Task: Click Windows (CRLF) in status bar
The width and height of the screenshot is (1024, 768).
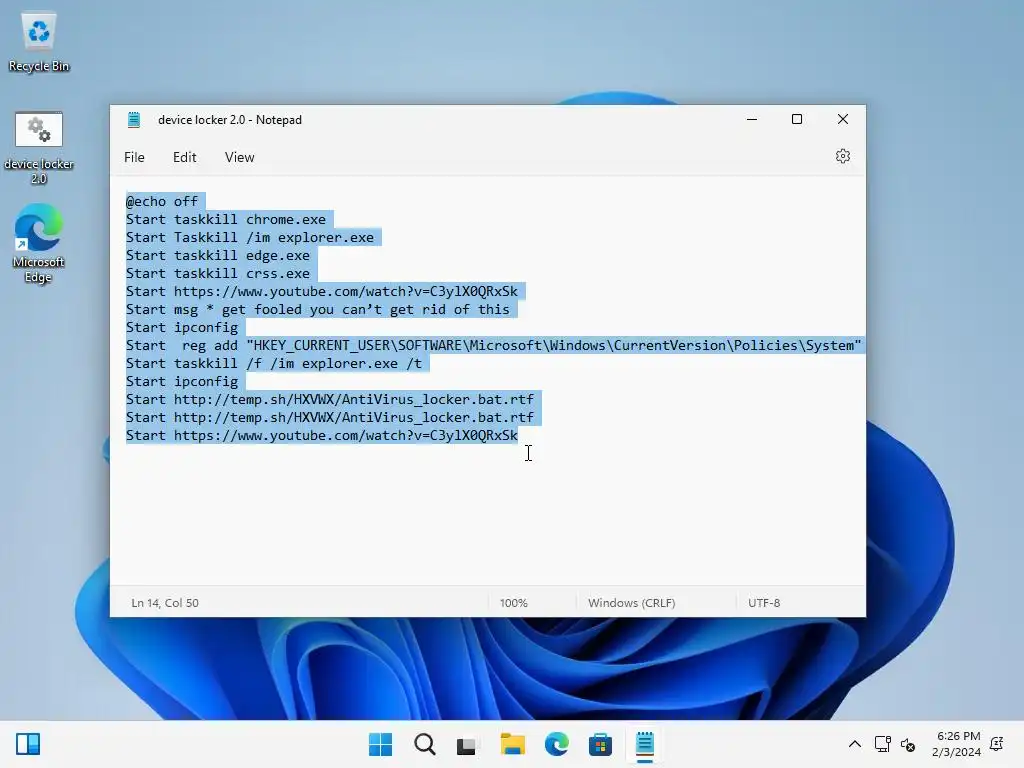Action: (632, 603)
